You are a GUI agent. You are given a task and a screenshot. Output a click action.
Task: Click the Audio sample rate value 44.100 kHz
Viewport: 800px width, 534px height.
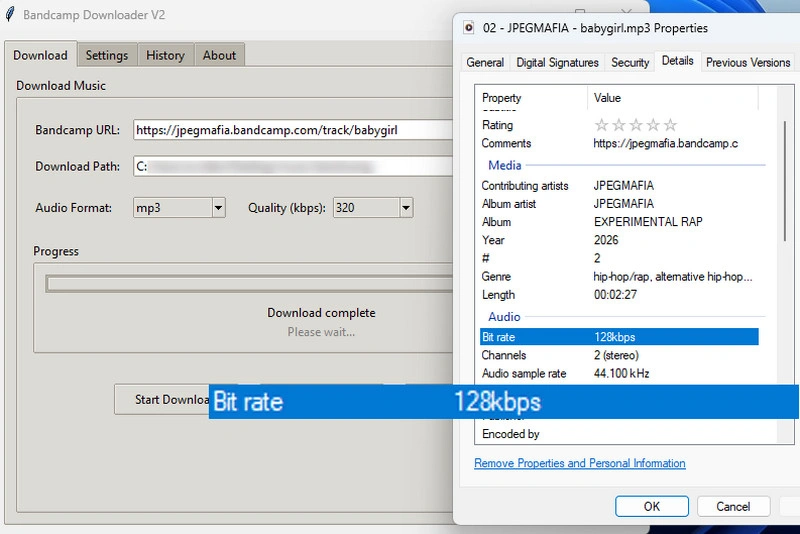[621, 373]
